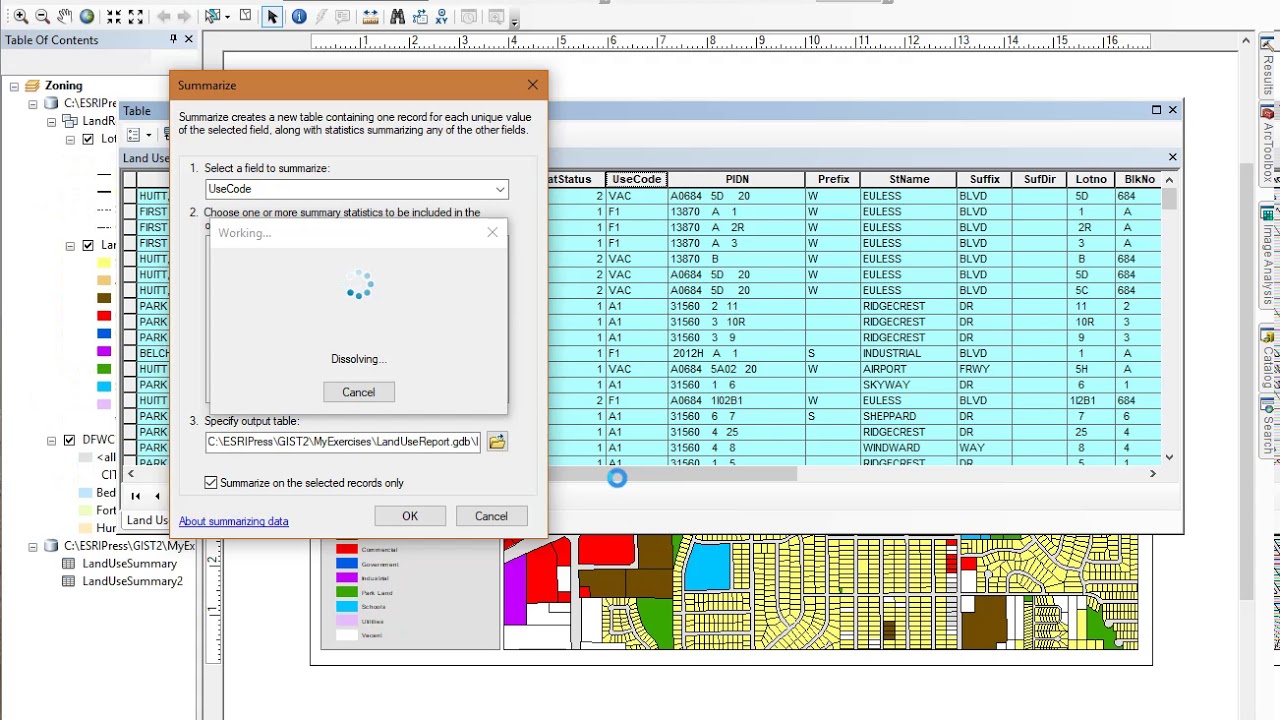Image resolution: width=1280 pixels, height=720 pixels.
Task: Cancel the Working dissolving progress
Action: (x=358, y=392)
